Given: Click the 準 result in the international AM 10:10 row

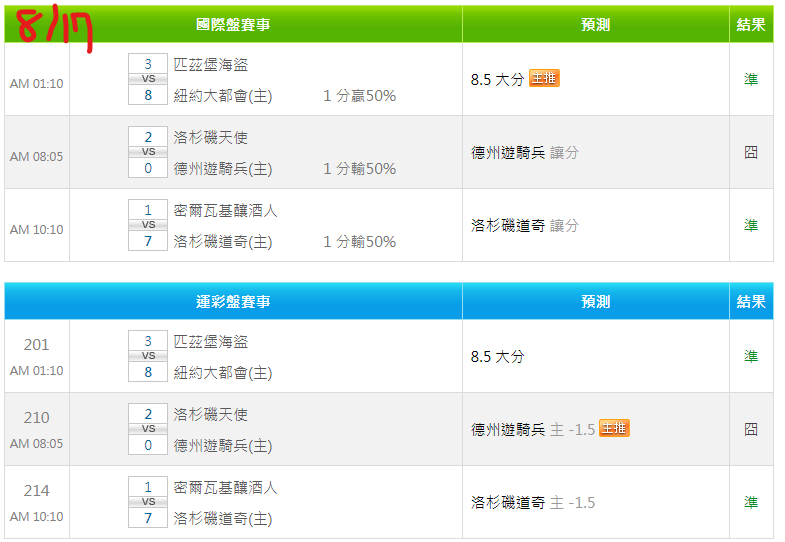Looking at the screenshot, I should pos(751,225).
